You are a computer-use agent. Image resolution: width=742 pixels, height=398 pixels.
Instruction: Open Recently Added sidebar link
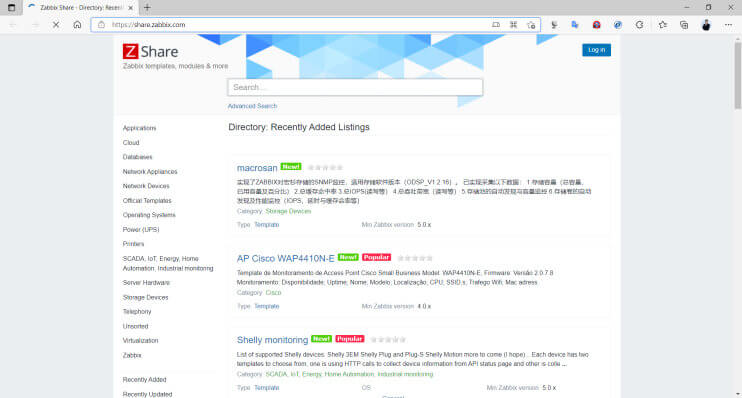pos(144,380)
